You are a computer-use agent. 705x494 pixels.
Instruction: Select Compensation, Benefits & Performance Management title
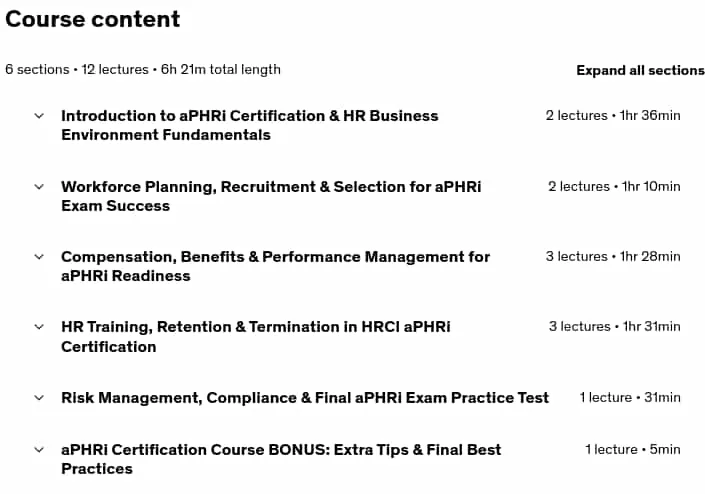[x=276, y=266]
